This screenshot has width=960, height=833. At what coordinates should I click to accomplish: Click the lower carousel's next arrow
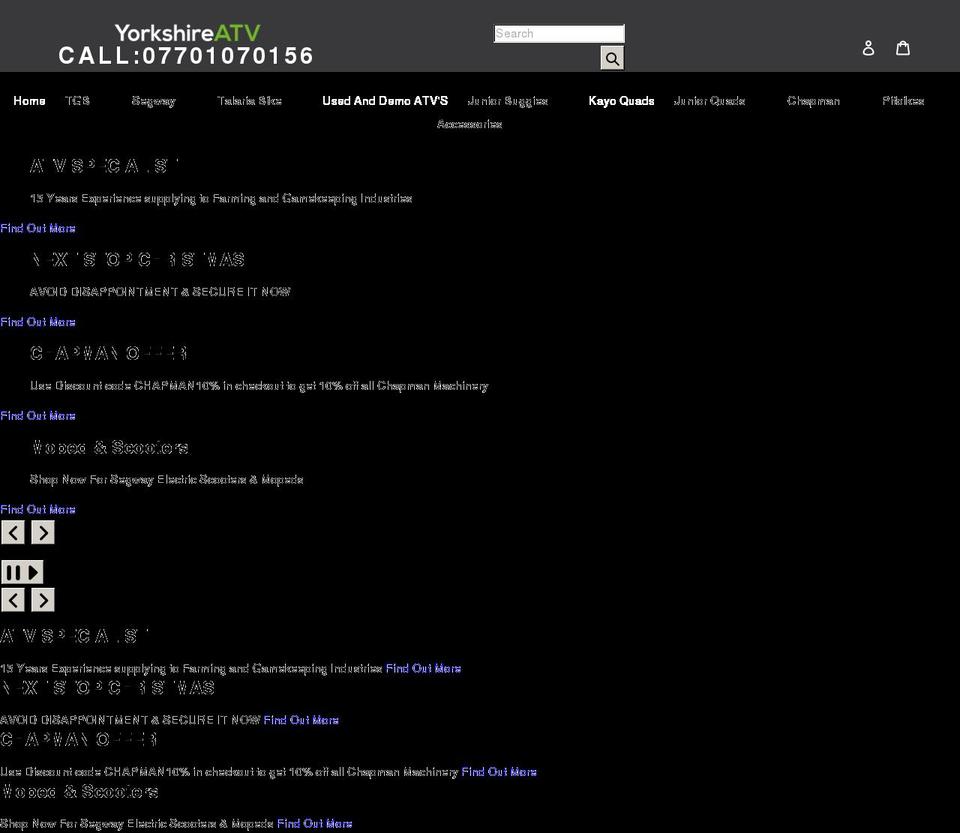(x=42, y=600)
